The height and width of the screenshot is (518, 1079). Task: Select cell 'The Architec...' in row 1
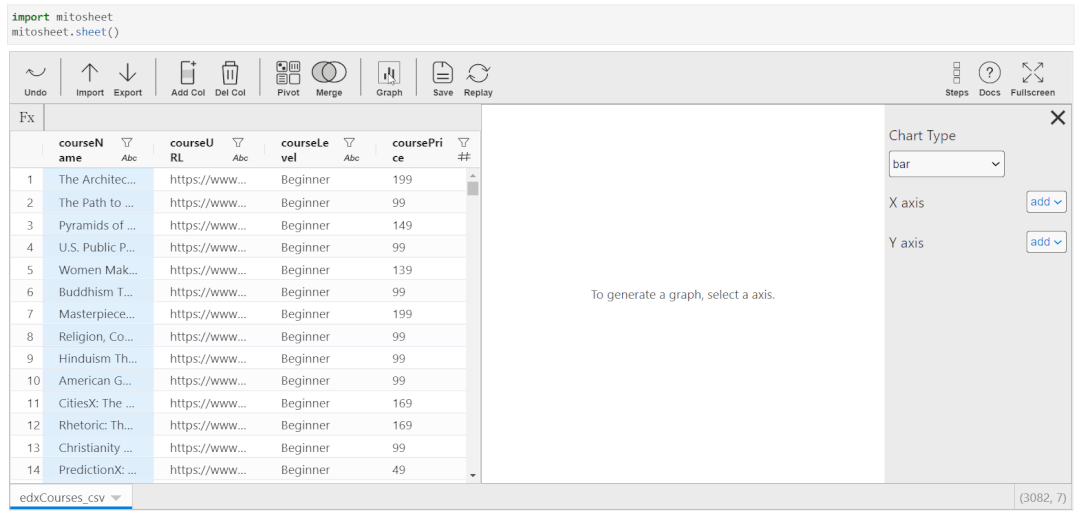98,180
